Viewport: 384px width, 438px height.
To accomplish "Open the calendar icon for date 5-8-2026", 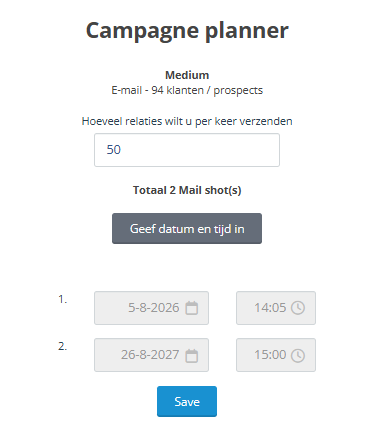I will pyautogui.click(x=192, y=308).
